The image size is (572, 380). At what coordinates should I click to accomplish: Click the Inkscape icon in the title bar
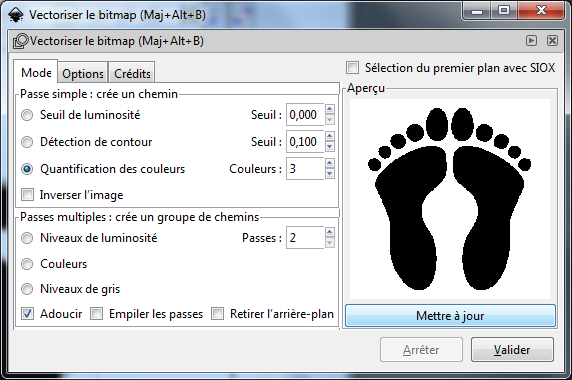tap(16, 15)
